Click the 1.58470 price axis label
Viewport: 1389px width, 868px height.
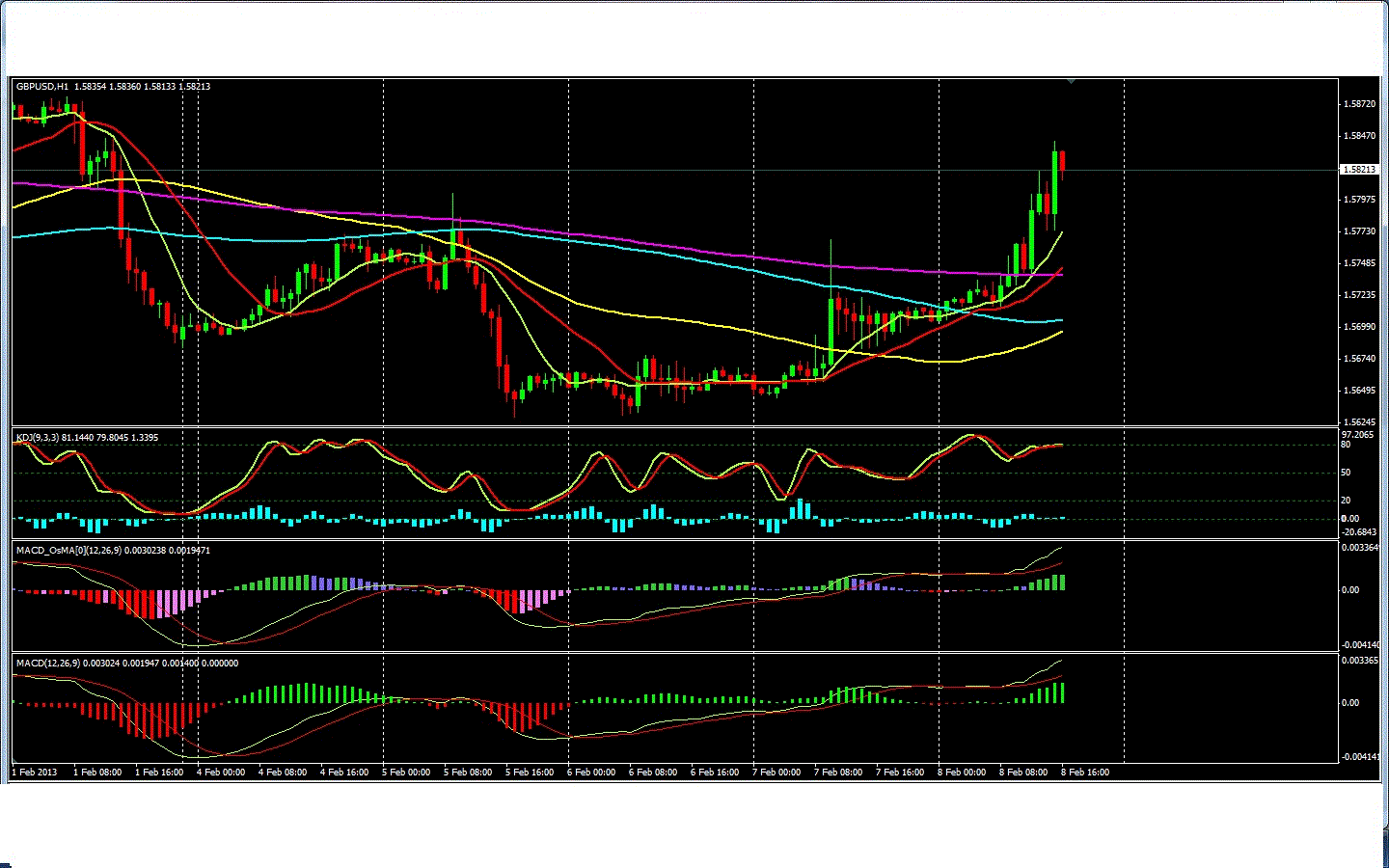[x=1359, y=136]
